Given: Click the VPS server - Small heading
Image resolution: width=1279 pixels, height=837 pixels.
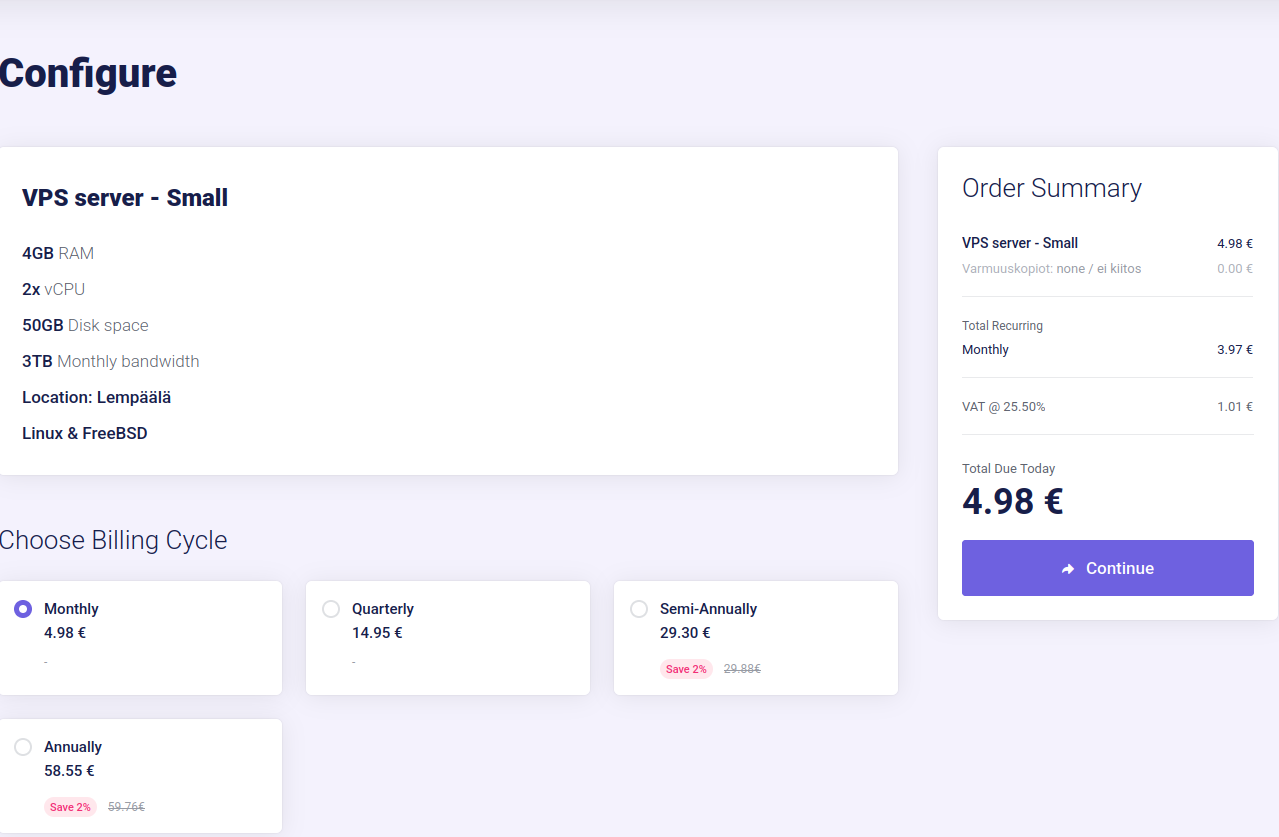Looking at the screenshot, I should (125, 198).
